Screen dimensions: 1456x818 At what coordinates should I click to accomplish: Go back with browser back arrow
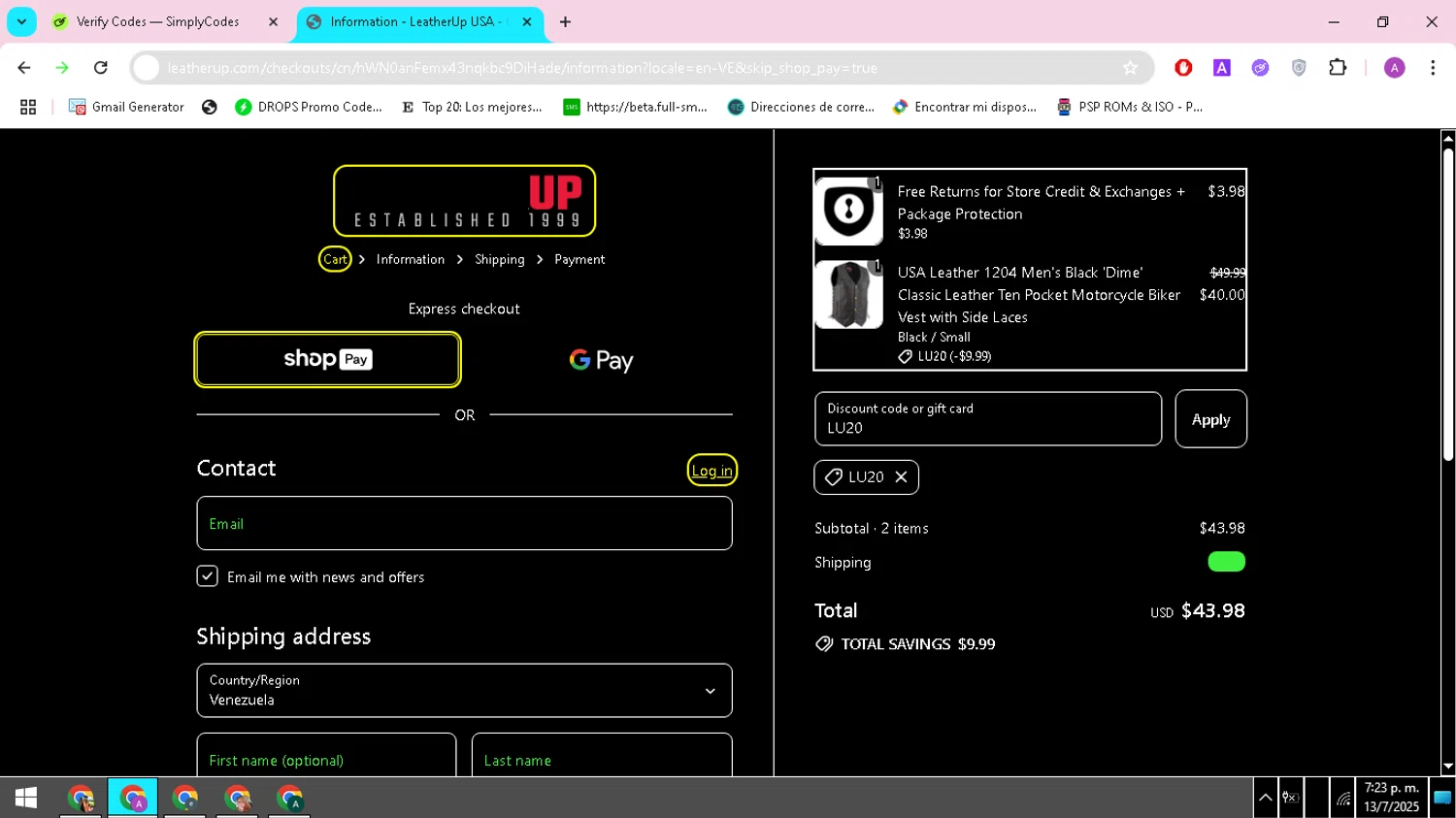[x=24, y=68]
